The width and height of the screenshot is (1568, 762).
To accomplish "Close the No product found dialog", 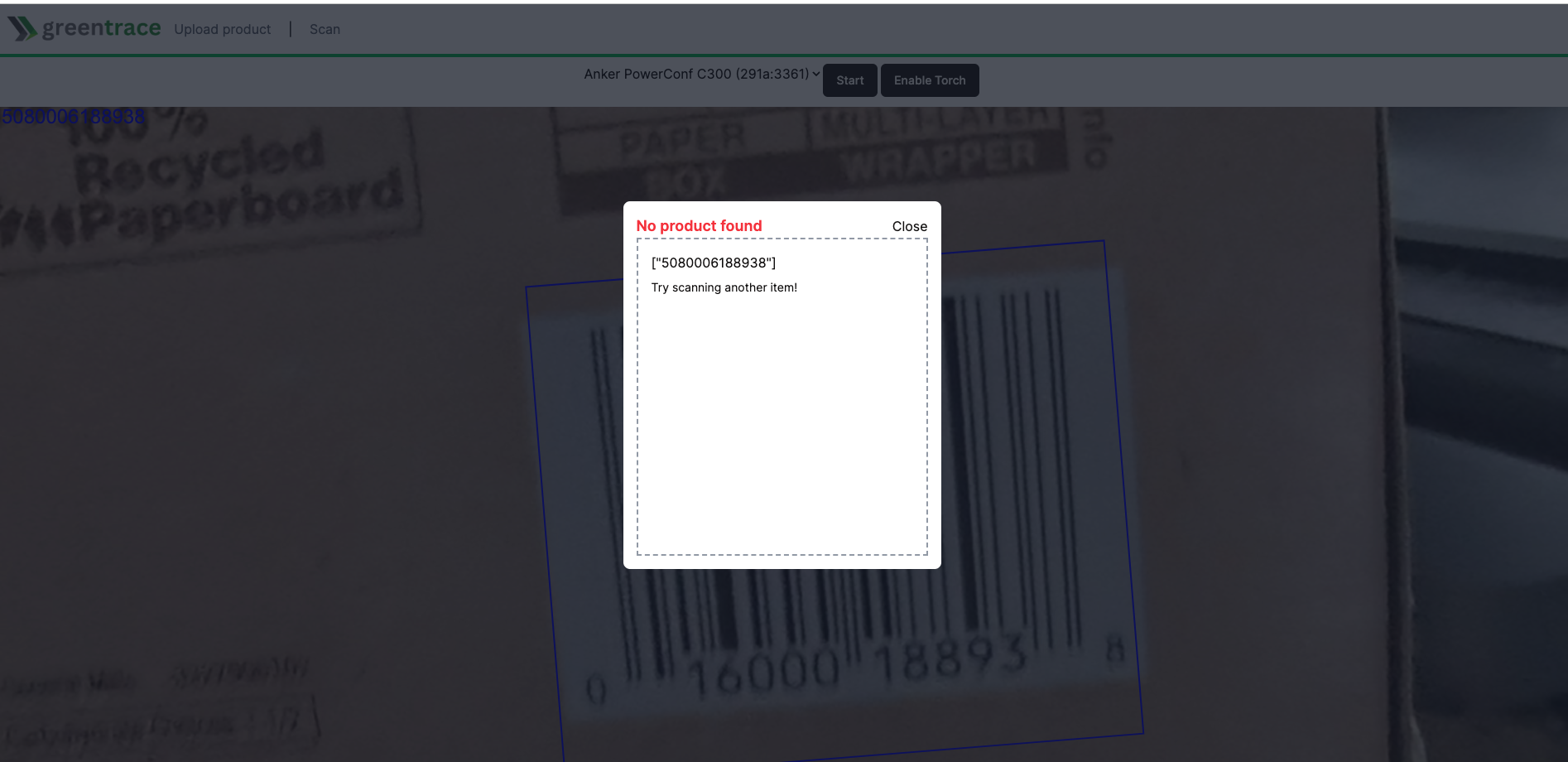I will pos(909,226).
